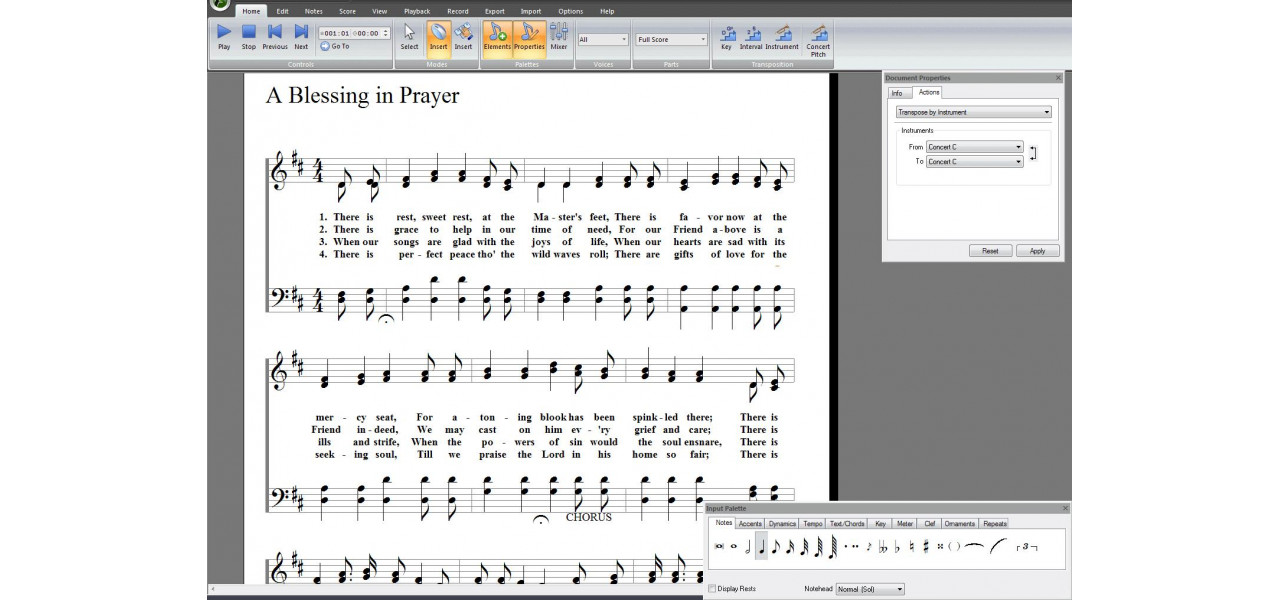The image size is (1280, 600).
Task: Jump to the Previous measure
Action: [275, 36]
